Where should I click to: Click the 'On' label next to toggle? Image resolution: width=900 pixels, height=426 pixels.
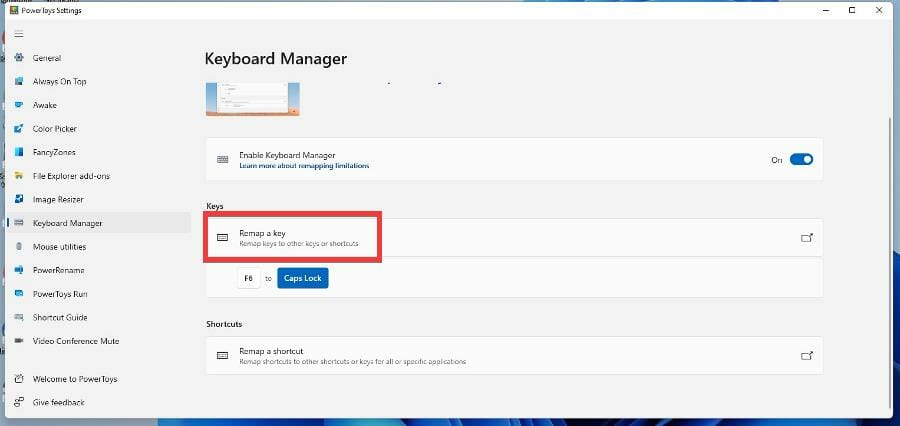click(777, 160)
